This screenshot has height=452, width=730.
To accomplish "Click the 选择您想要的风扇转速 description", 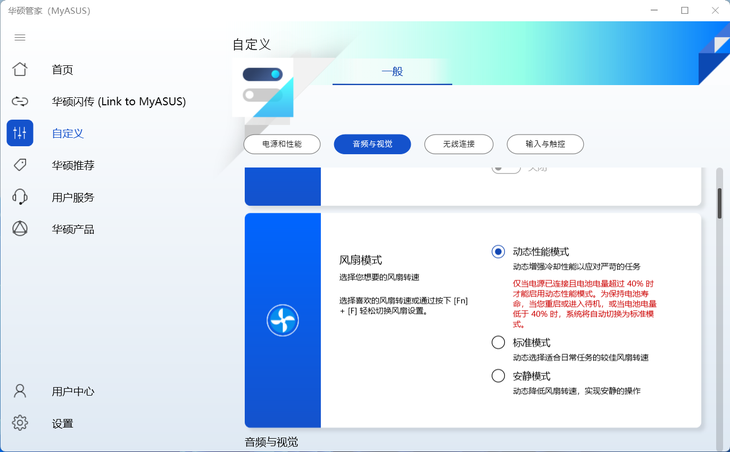I will click(x=379, y=277).
